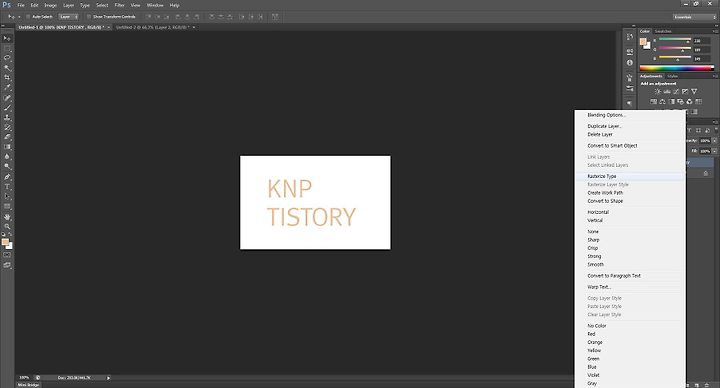Select the Eraser tool
Screen dimensions: 720x388
point(7,137)
